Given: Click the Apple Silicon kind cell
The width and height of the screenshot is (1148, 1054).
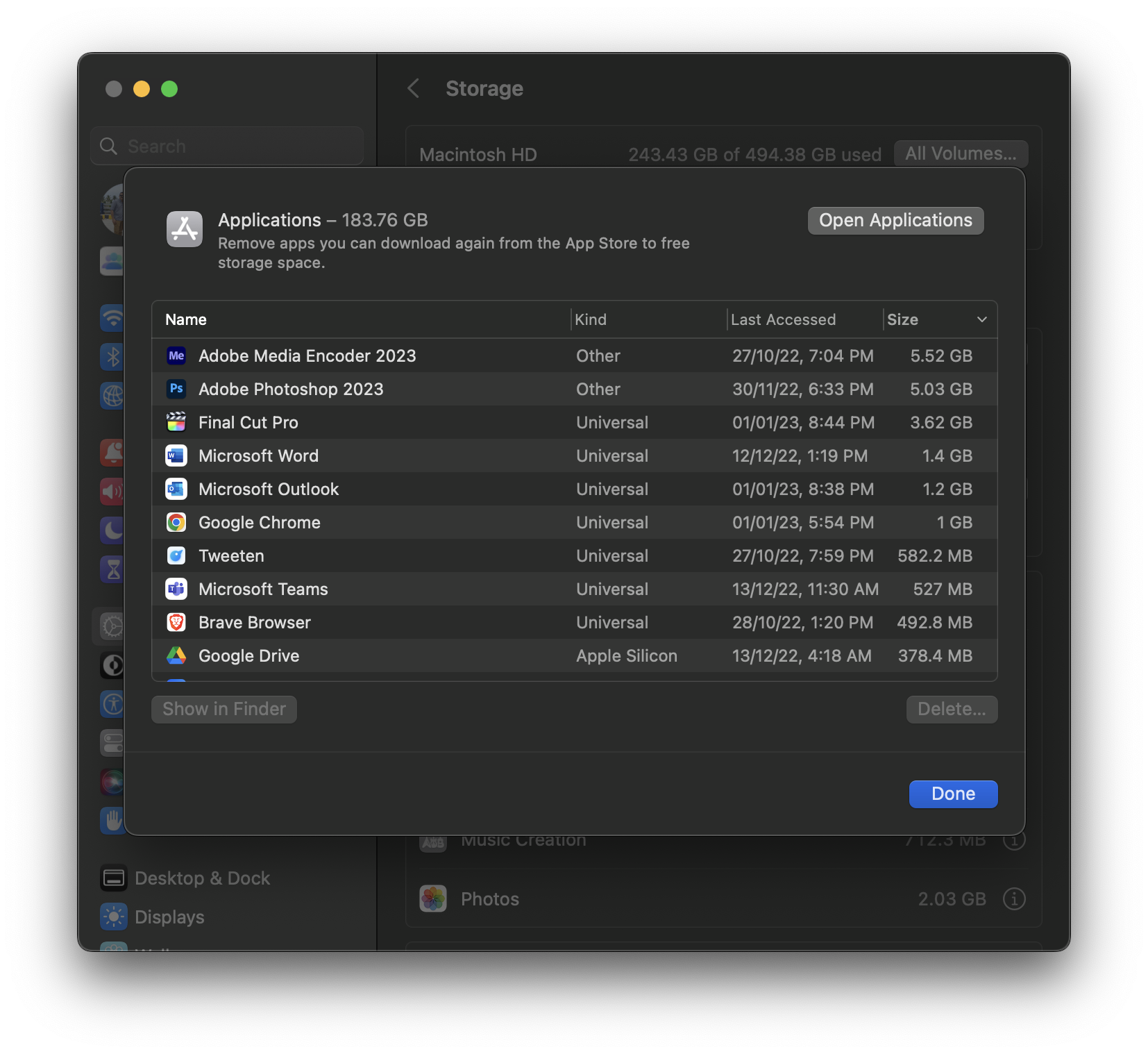Looking at the screenshot, I should point(627,655).
